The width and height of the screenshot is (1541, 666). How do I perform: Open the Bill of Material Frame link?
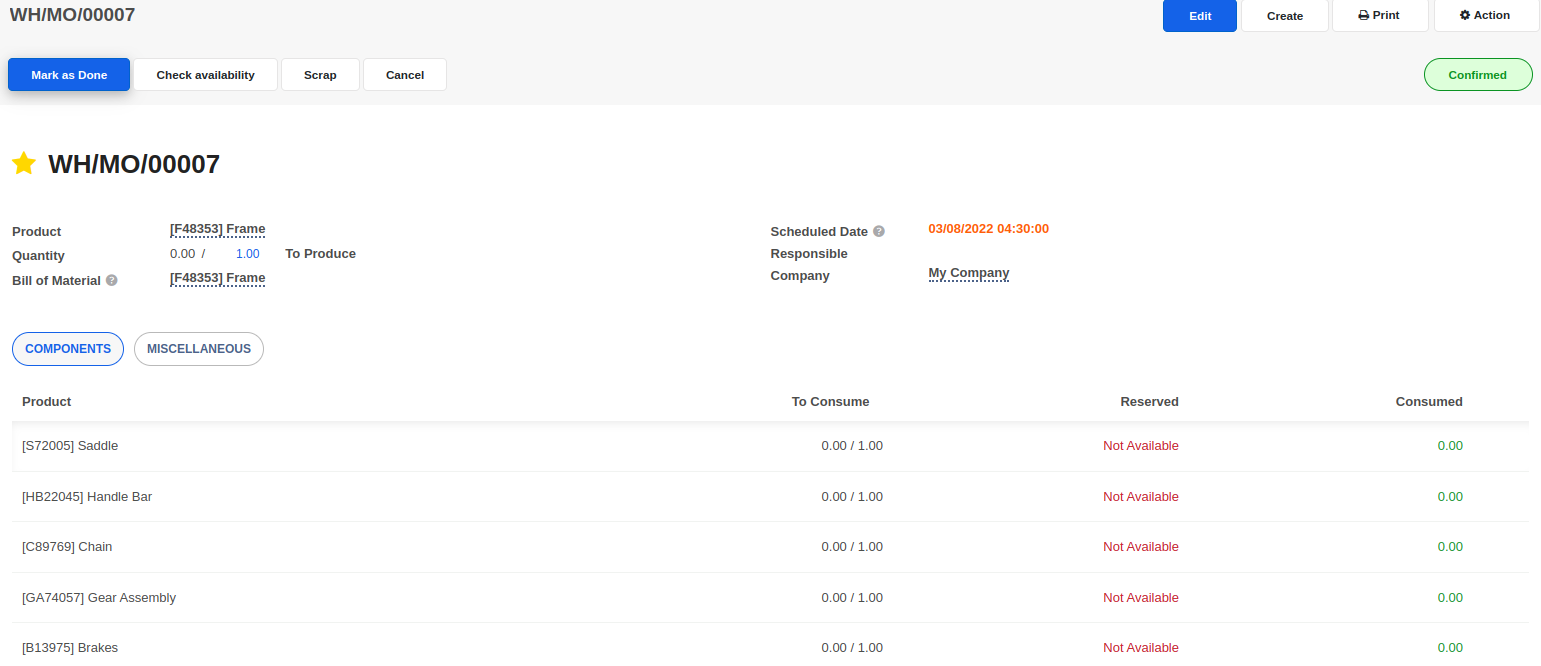(217, 278)
